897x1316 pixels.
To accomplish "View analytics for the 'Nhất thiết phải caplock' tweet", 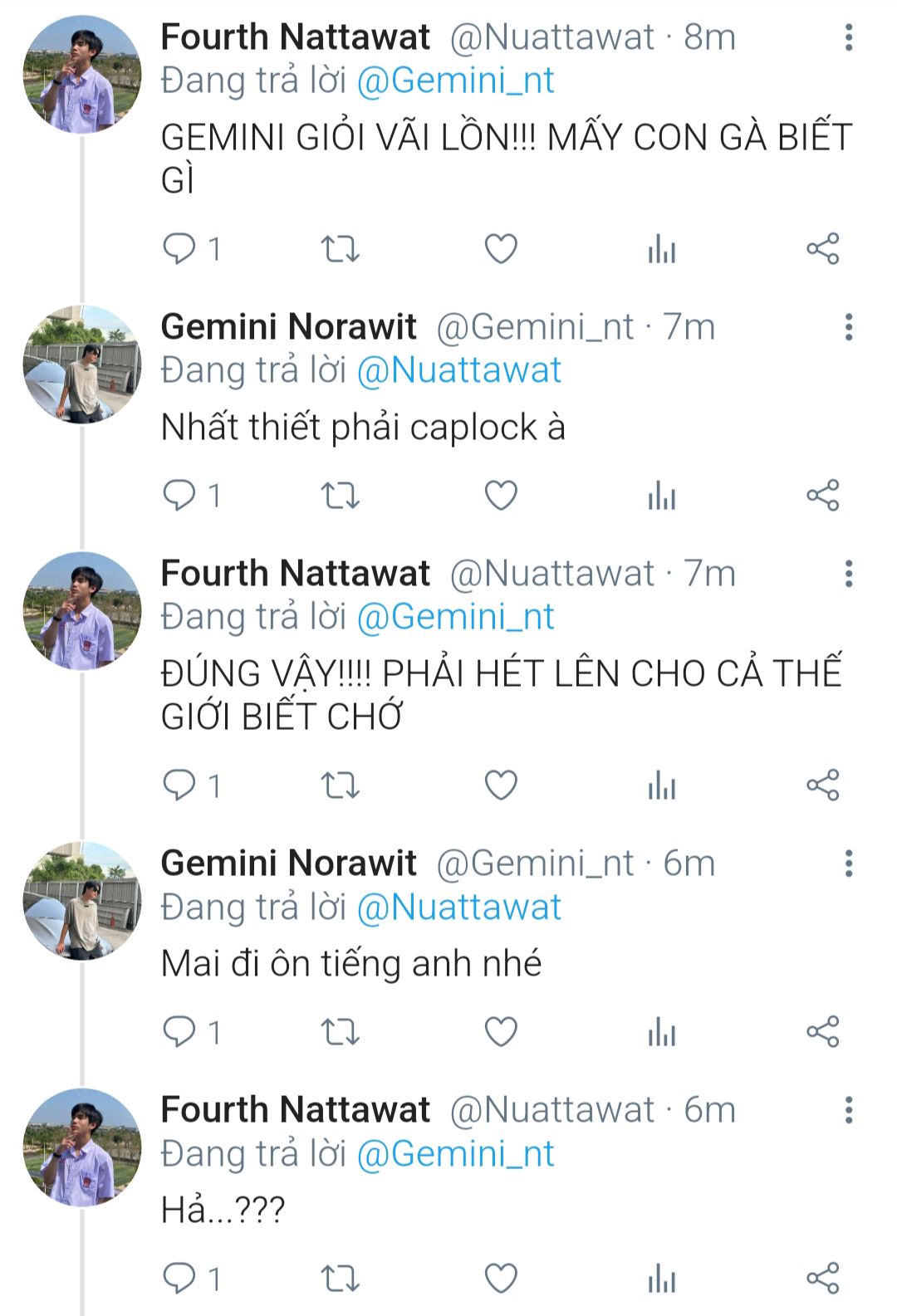I will click(x=662, y=496).
